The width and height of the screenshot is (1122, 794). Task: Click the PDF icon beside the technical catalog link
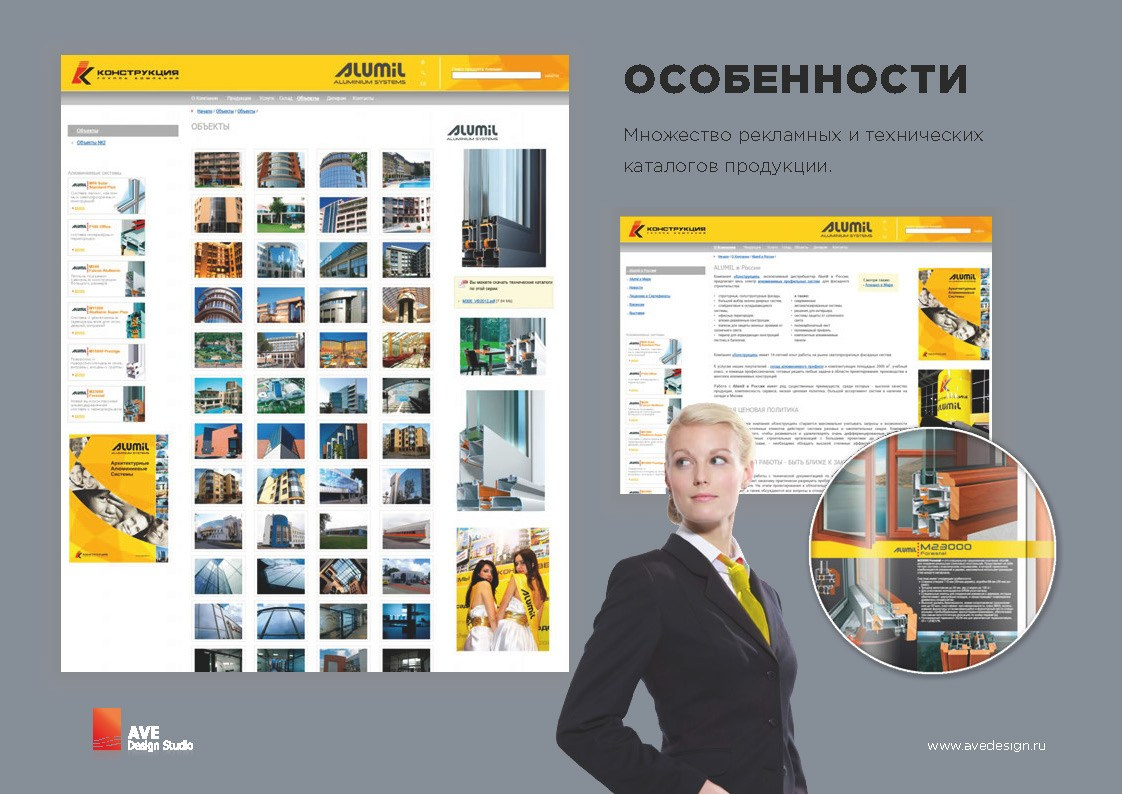[x=463, y=283]
